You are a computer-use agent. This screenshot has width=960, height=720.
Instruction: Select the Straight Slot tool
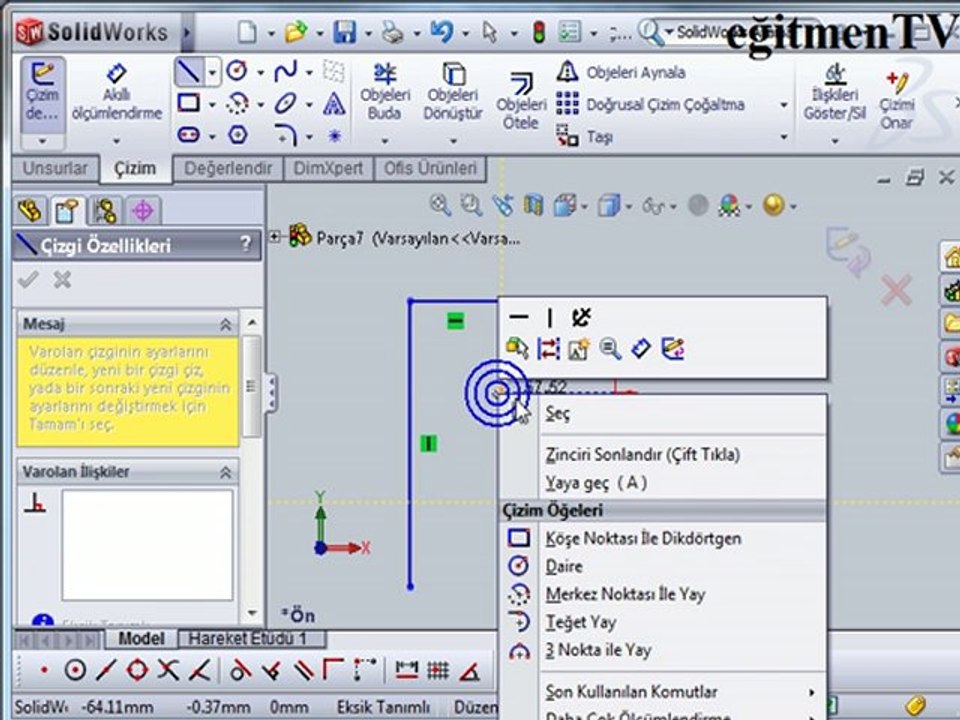(x=189, y=134)
